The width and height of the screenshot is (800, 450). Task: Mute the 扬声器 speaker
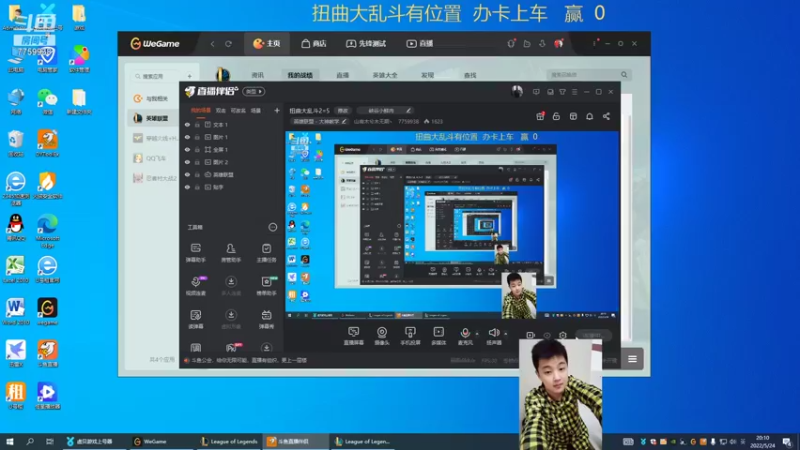494,333
